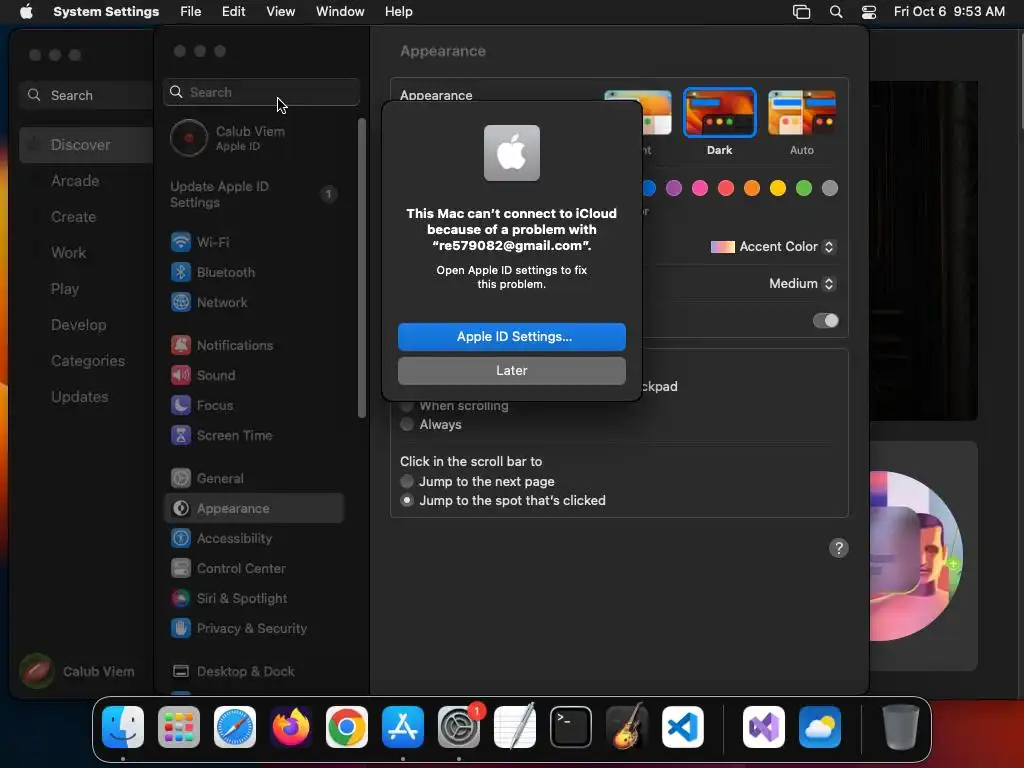Viewport: 1024px width, 768px height.
Task: Open the Trash in the Dock
Action: tap(901, 727)
